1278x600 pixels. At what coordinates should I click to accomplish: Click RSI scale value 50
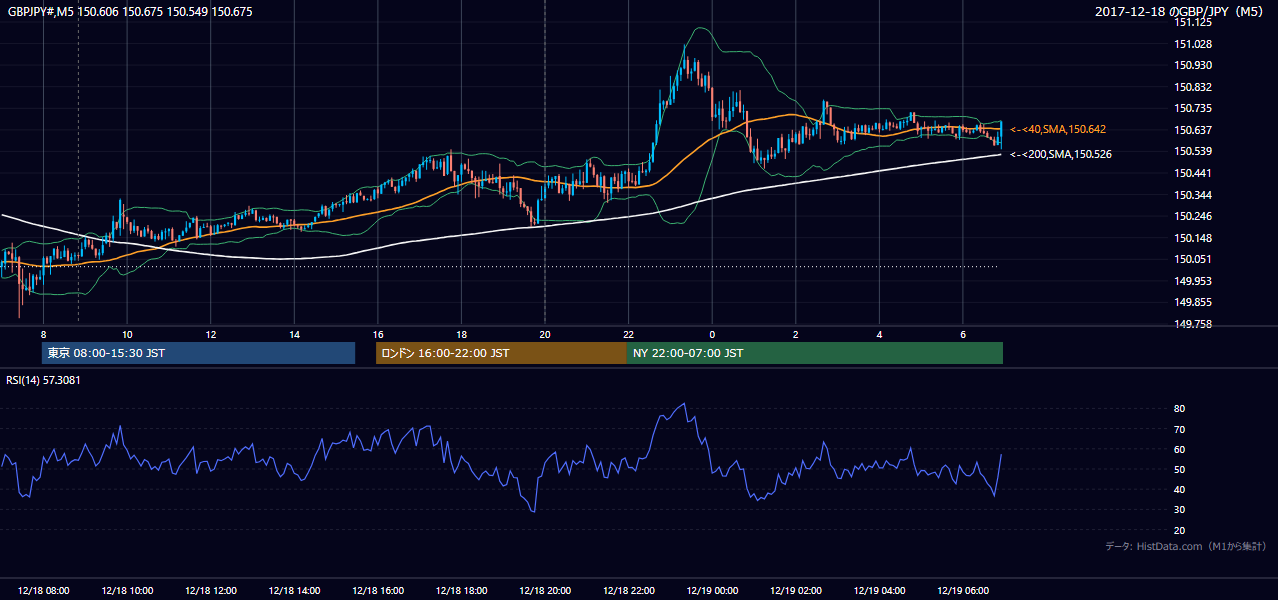1179,469
